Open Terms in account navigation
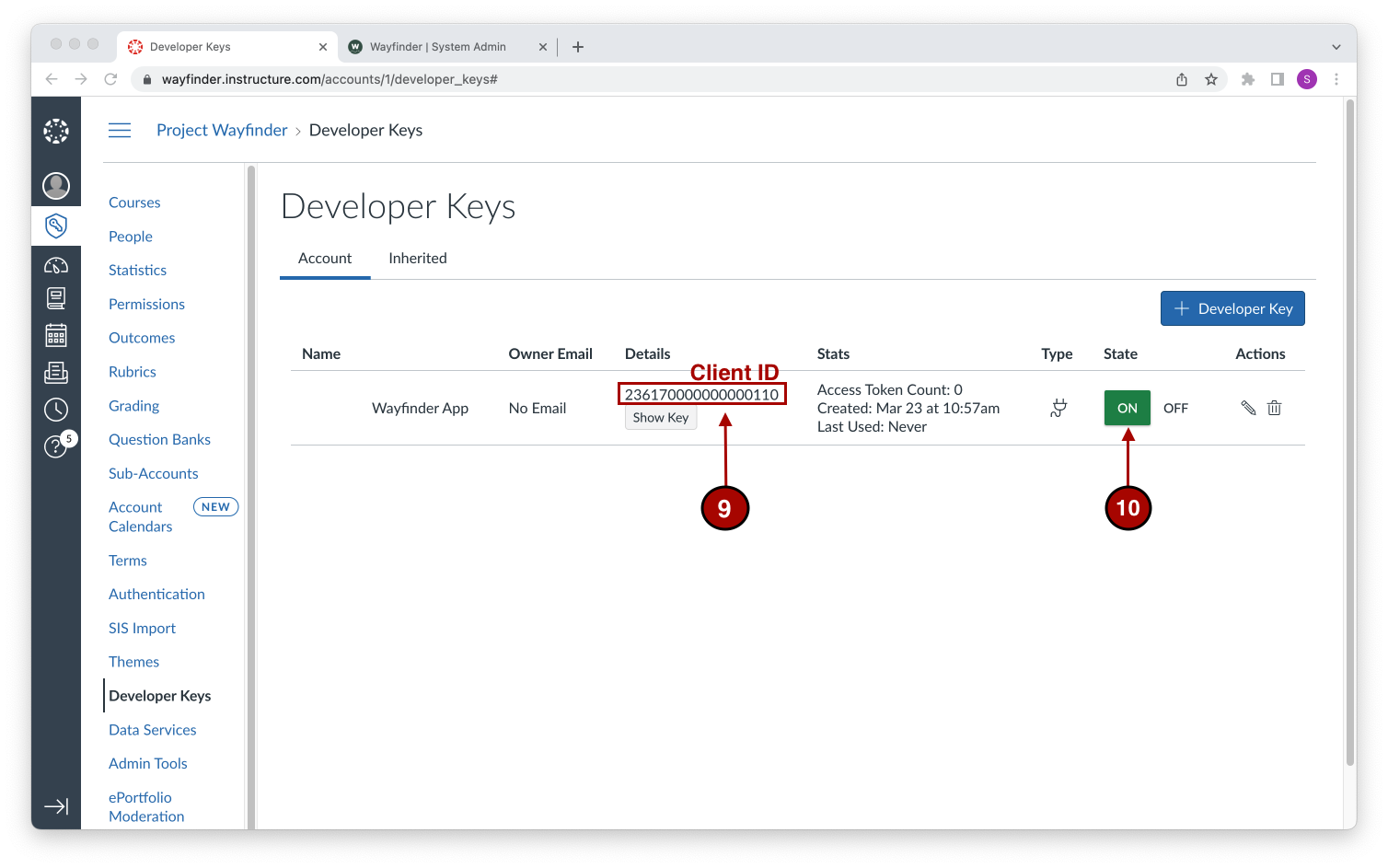 (x=128, y=561)
